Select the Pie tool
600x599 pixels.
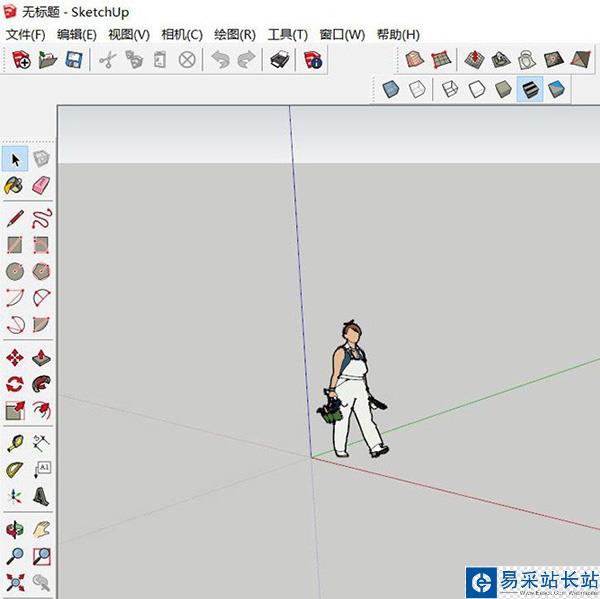click(x=41, y=325)
